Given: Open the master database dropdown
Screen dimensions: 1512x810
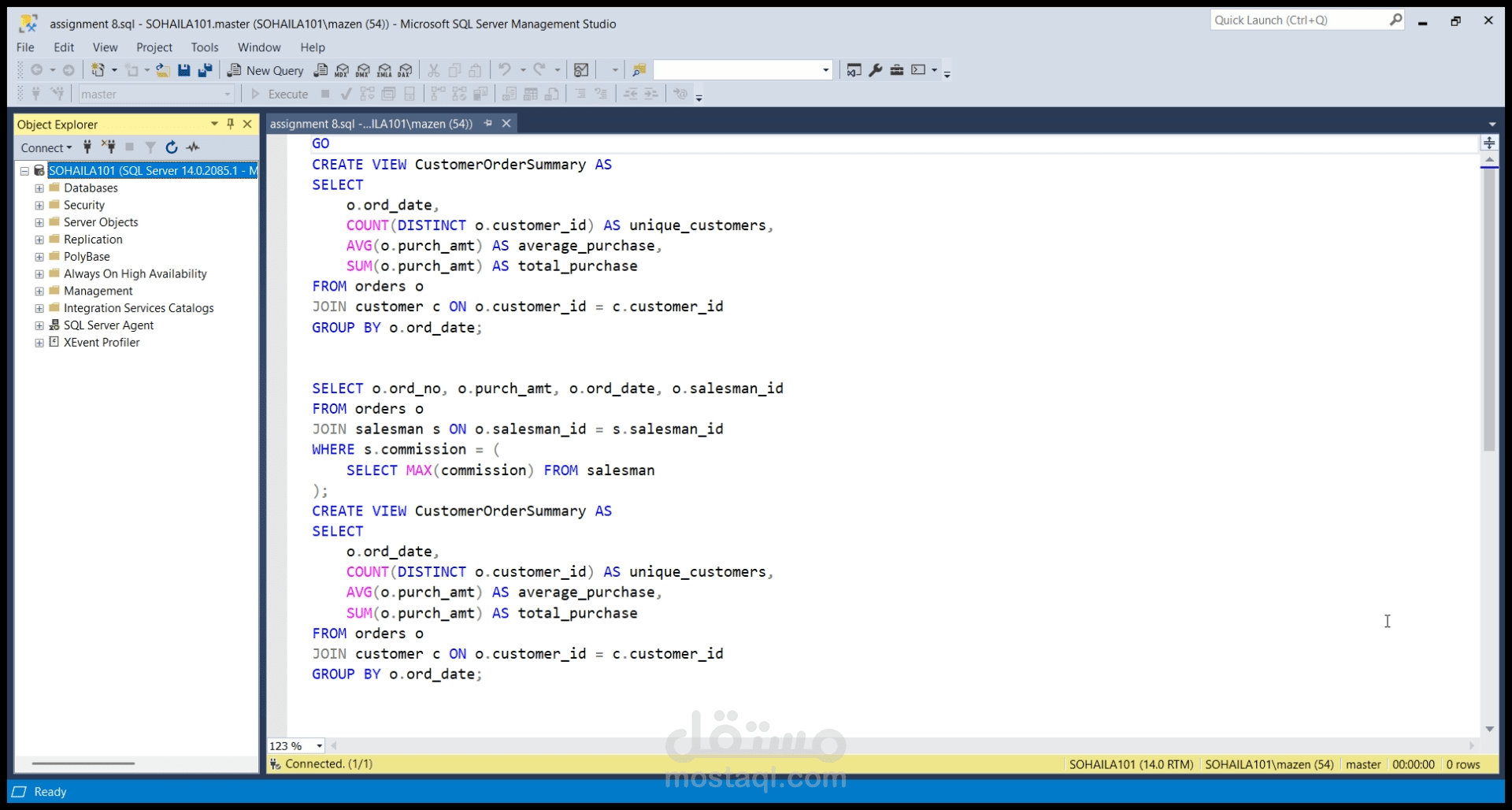Looking at the screenshot, I should point(228,95).
